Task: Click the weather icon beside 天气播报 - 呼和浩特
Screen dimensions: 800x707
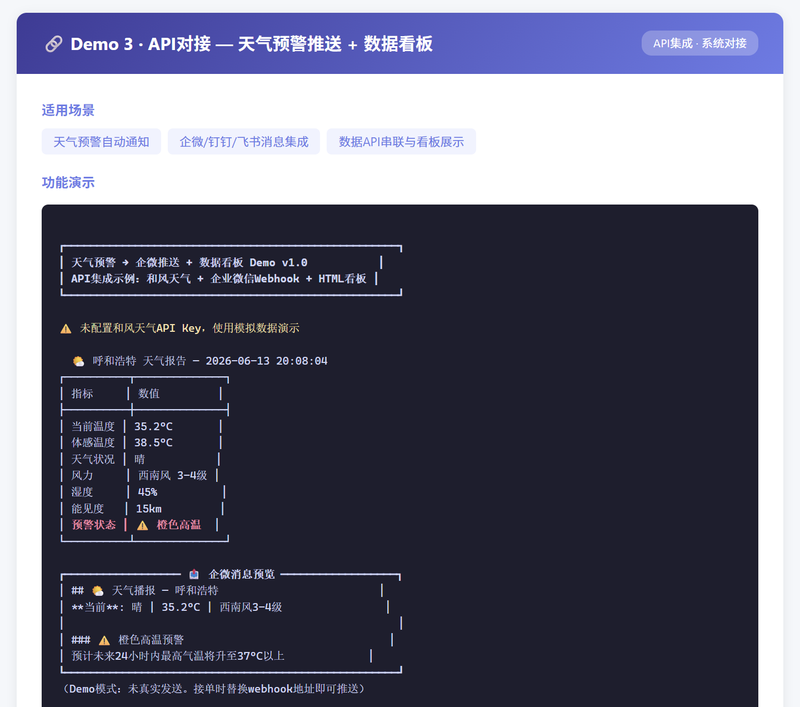Action: (98, 591)
